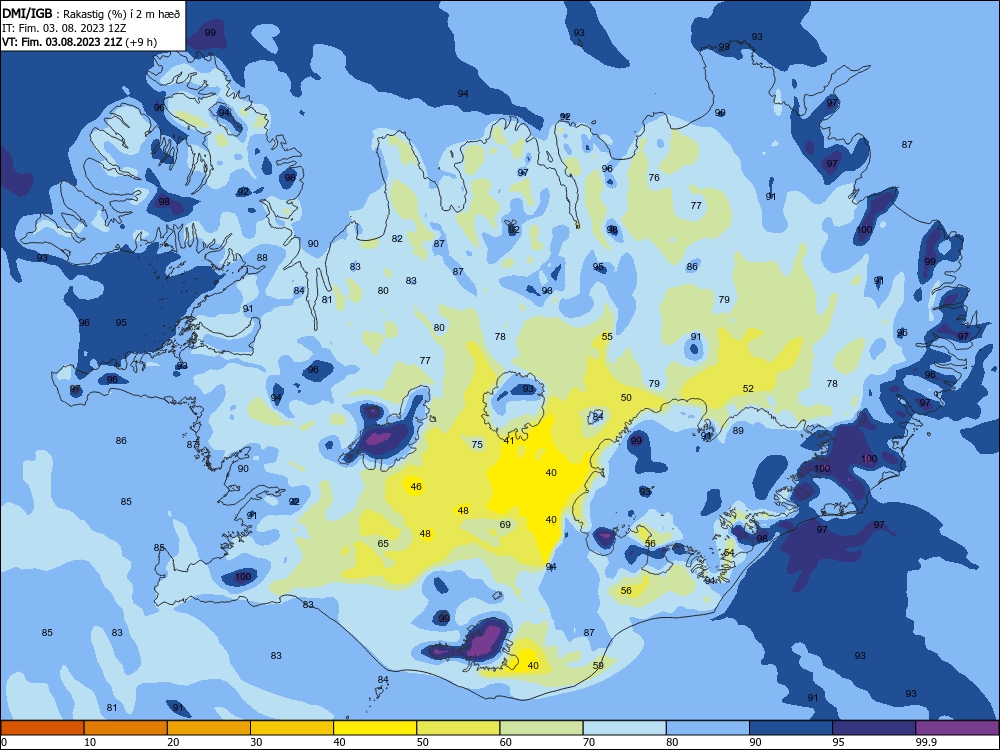The image size is (1000, 750).
Task: Click the humidity value 55 on the map
Action: pyautogui.click(x=607, y=337)
